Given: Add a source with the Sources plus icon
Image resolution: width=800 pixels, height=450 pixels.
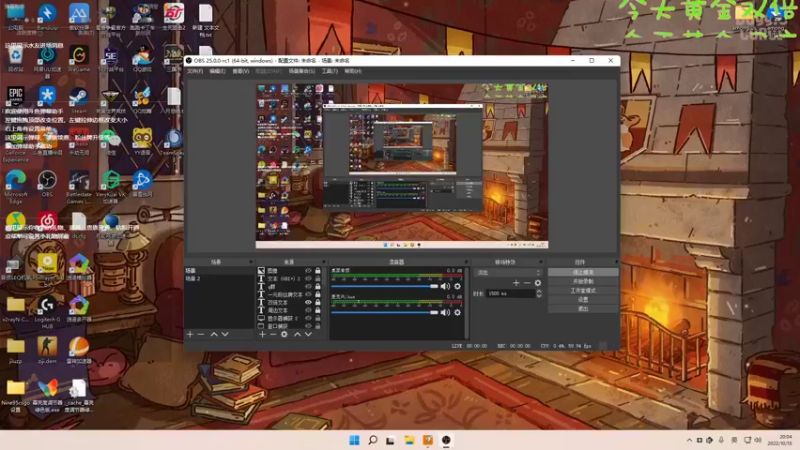Looking at the screenshot, I should coord(262,334).
